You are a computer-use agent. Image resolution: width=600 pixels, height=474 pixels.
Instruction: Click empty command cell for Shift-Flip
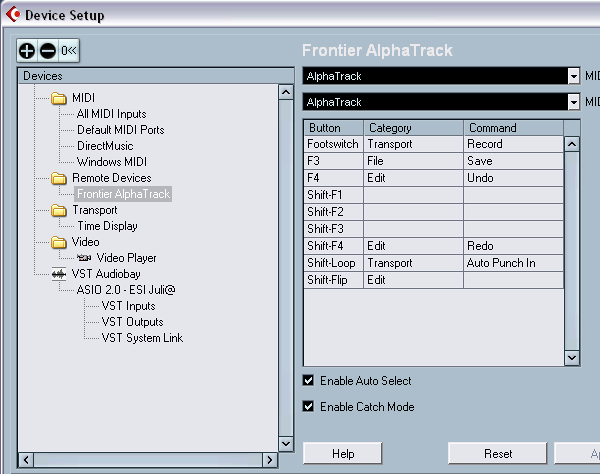point(513,280)
